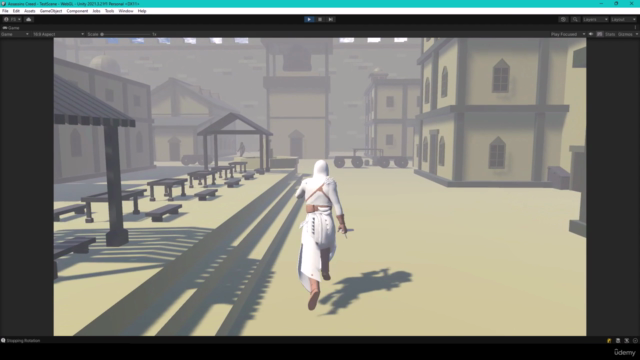Screen dimensions: 640x360
Task: Expand the Gizmos dropdown arrow
Action: (637, 34)
